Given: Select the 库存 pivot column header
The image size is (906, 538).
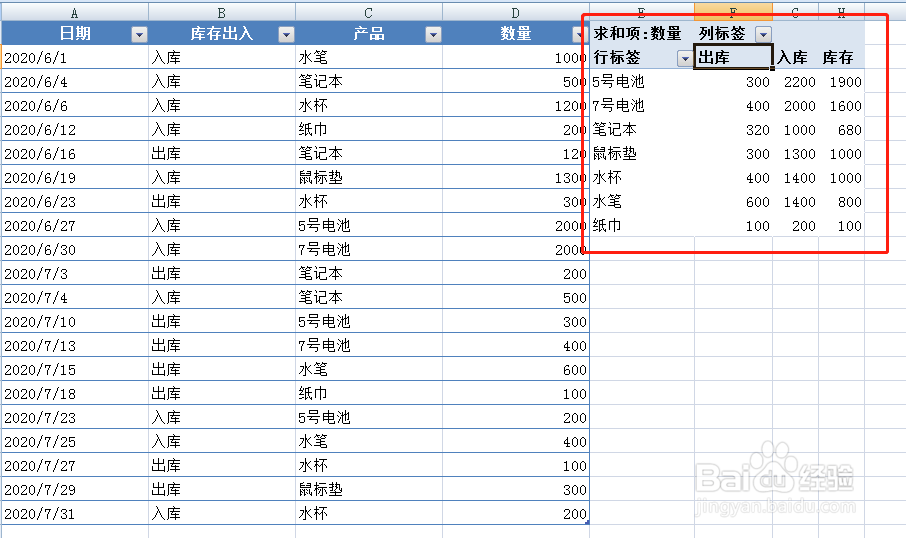Looking at the screenshot, I should click(841, 58).
